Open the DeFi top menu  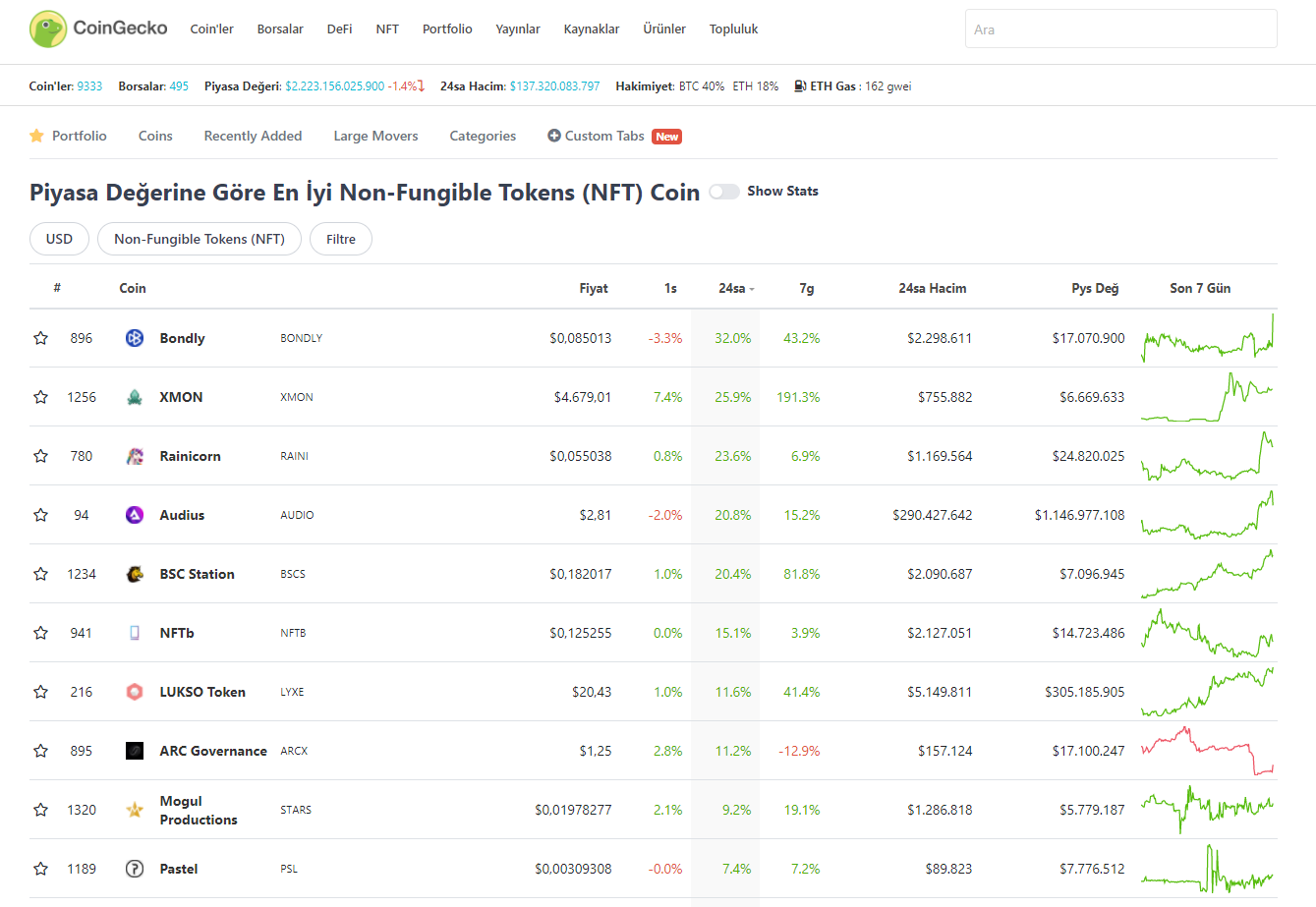pos(339,29)
